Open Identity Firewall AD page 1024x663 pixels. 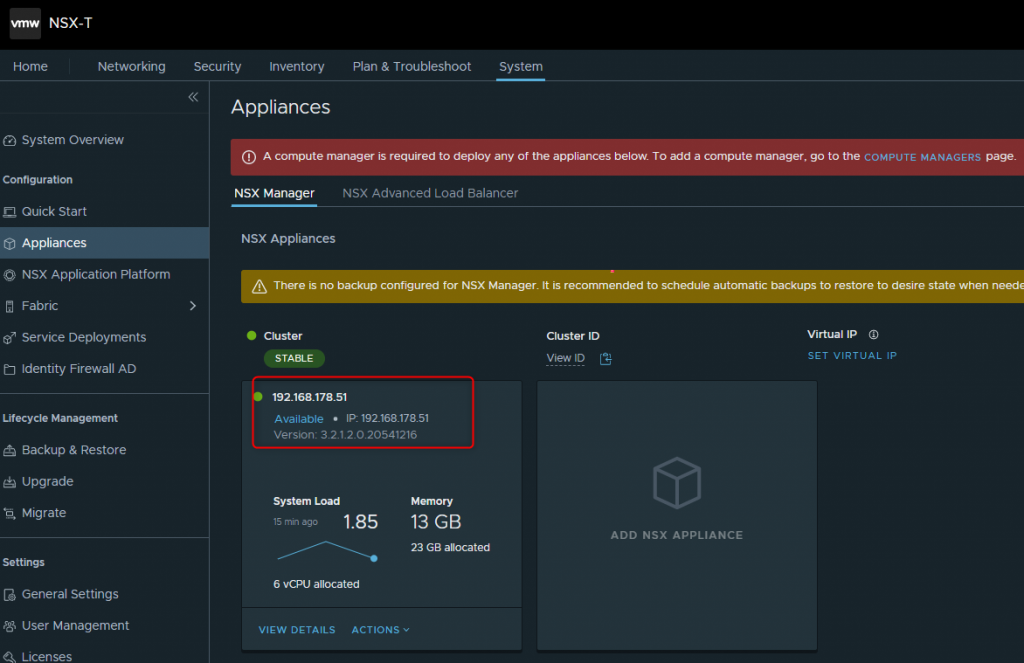click(78, 368)
